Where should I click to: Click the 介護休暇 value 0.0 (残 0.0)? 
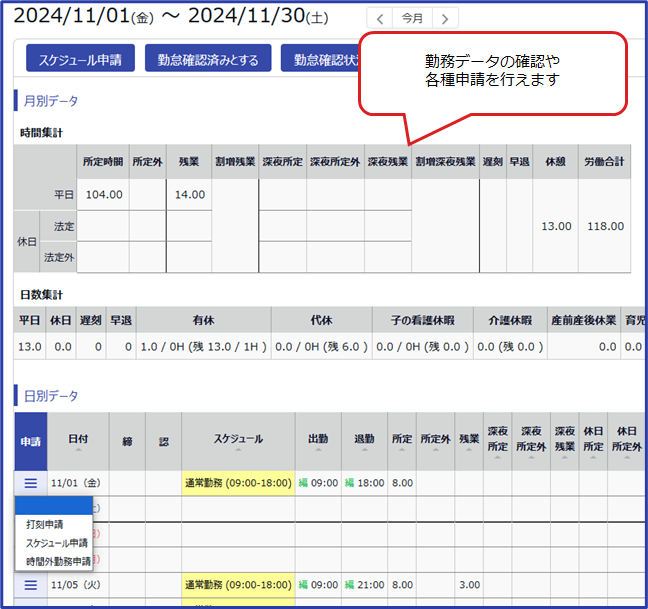(510, 346)
